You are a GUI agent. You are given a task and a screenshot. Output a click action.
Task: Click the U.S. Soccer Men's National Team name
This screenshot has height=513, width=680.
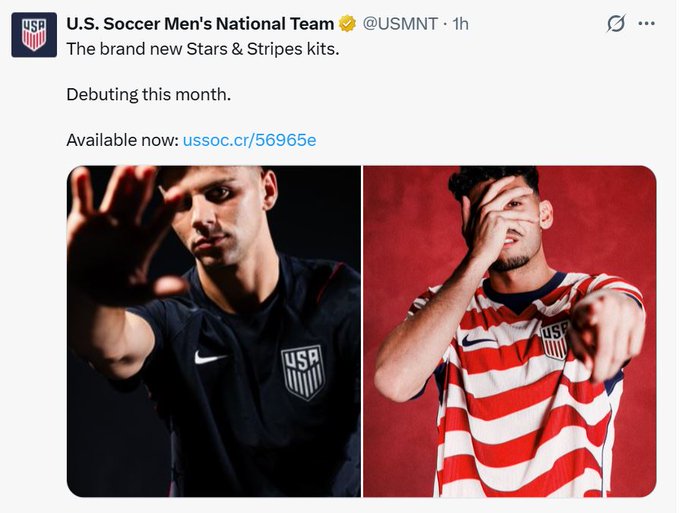[200, 23]
